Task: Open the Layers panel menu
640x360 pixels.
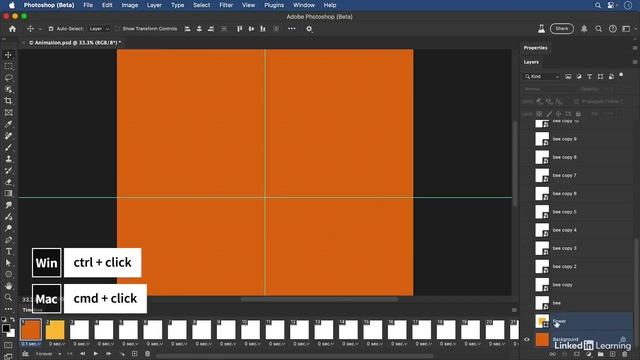Action: pyautogui.click(x=635, y=62)
